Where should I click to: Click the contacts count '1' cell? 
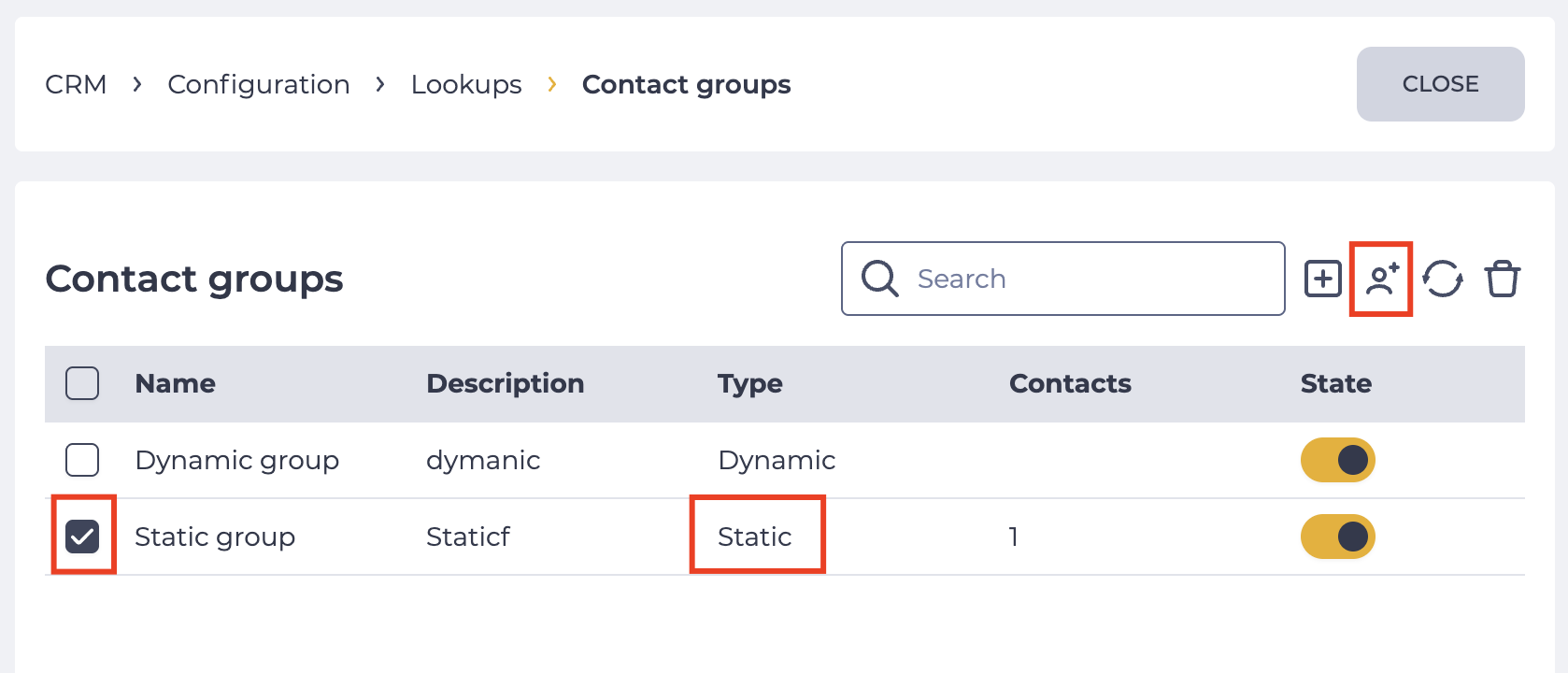(x=1013, y=537)
